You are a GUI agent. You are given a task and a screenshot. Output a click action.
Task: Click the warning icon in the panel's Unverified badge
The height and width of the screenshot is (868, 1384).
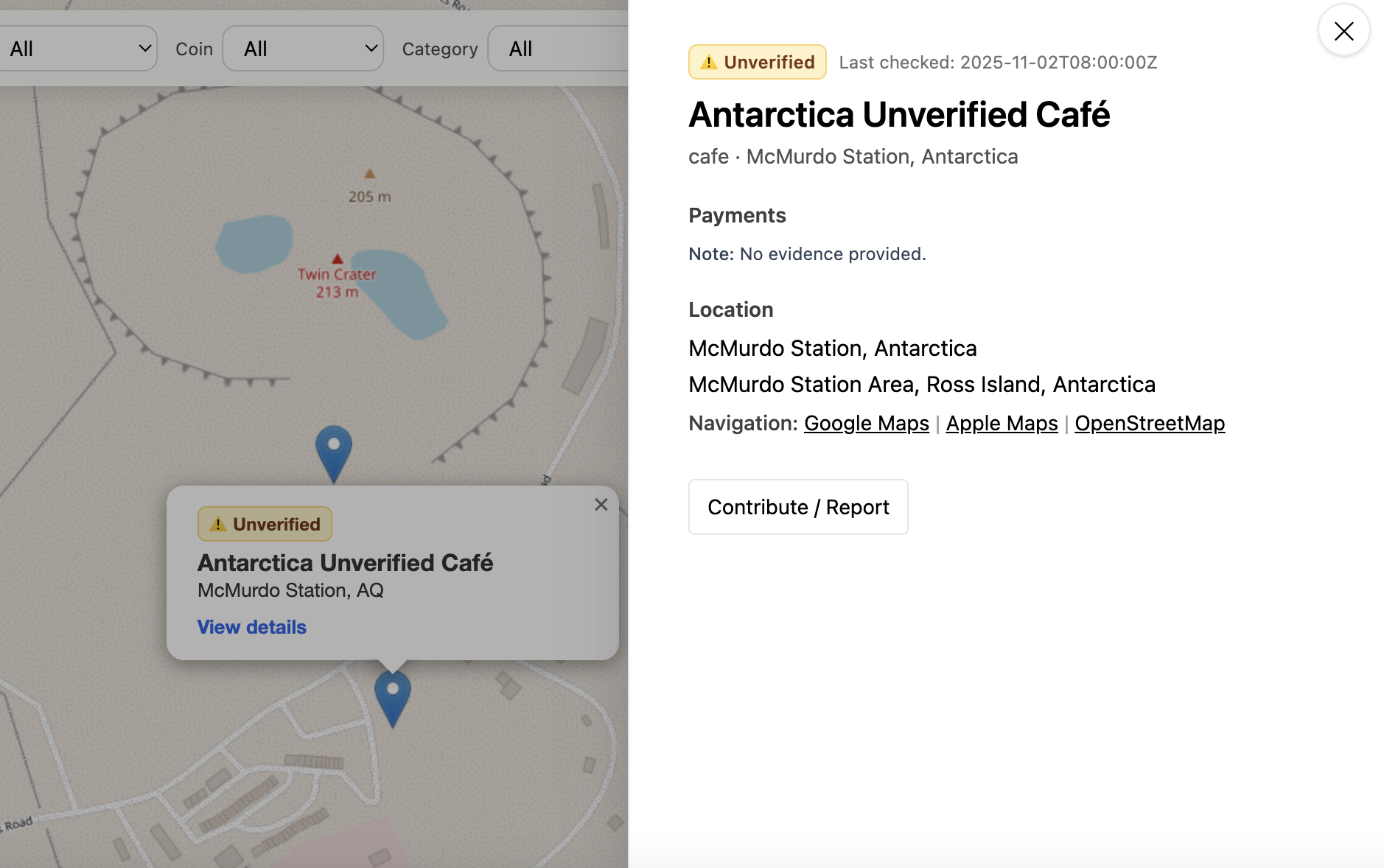[x=709, y=63]
